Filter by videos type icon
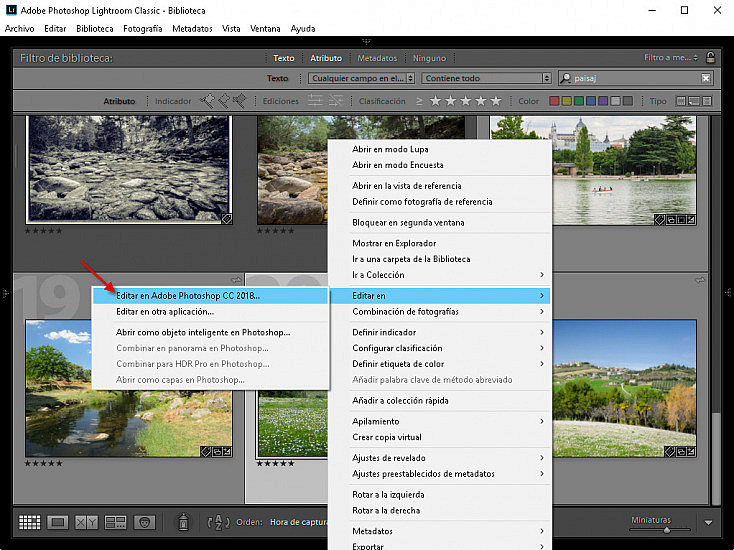Image resolution: width=734 pixels, height=550 pixels. click(707, 101)
